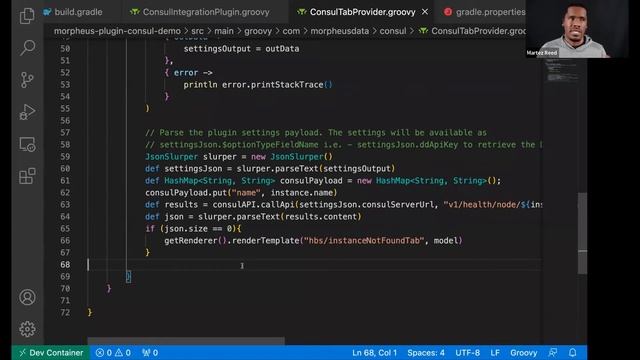640x360 pixels.
Task: Switch to the gradle.properties tab
Action: tap(491, 12)
